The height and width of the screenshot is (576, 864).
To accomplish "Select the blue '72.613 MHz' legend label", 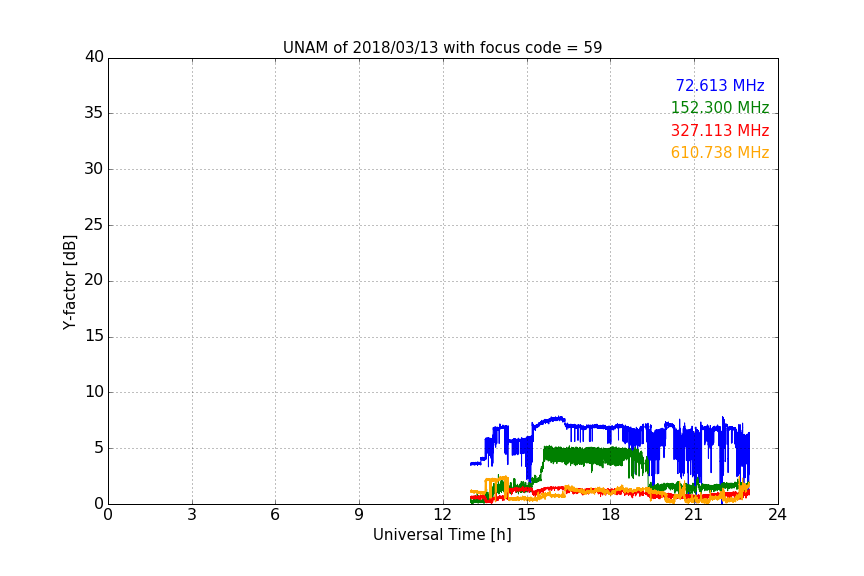I will point(720,85).
